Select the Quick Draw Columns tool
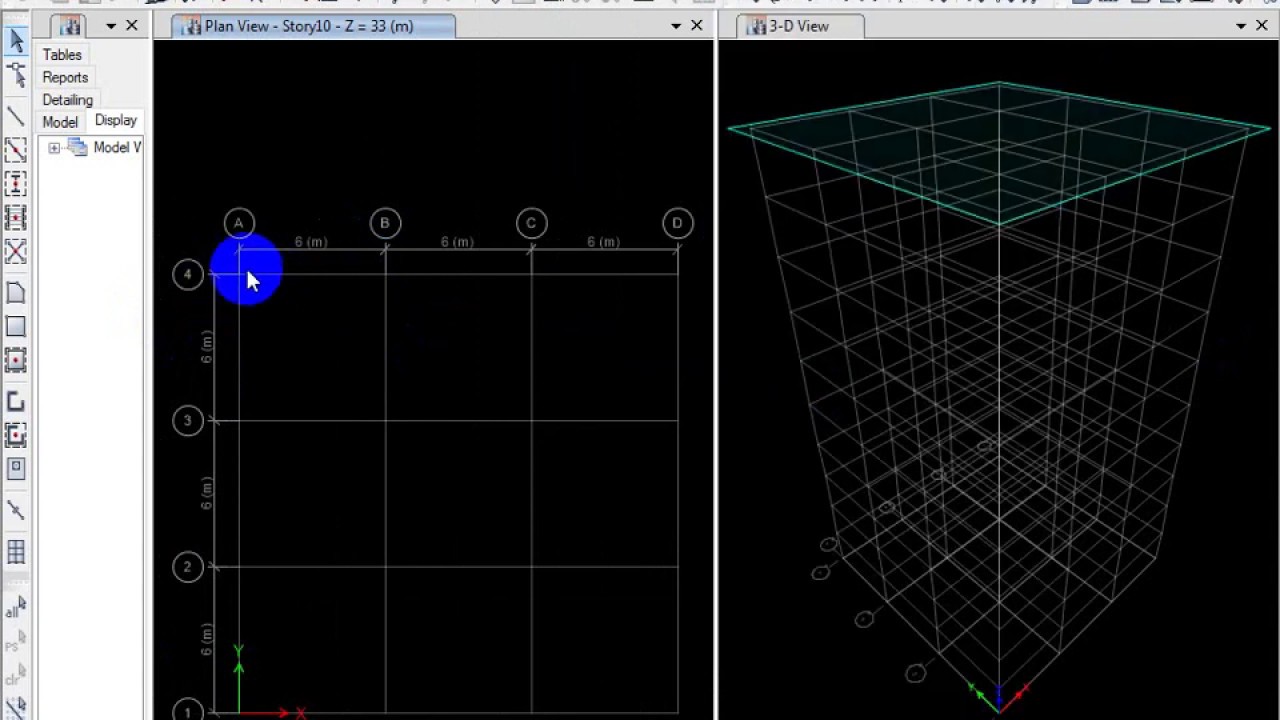The width and height of the screenshot is (1280, 720). pyautogui.click(x=16, y=184)
